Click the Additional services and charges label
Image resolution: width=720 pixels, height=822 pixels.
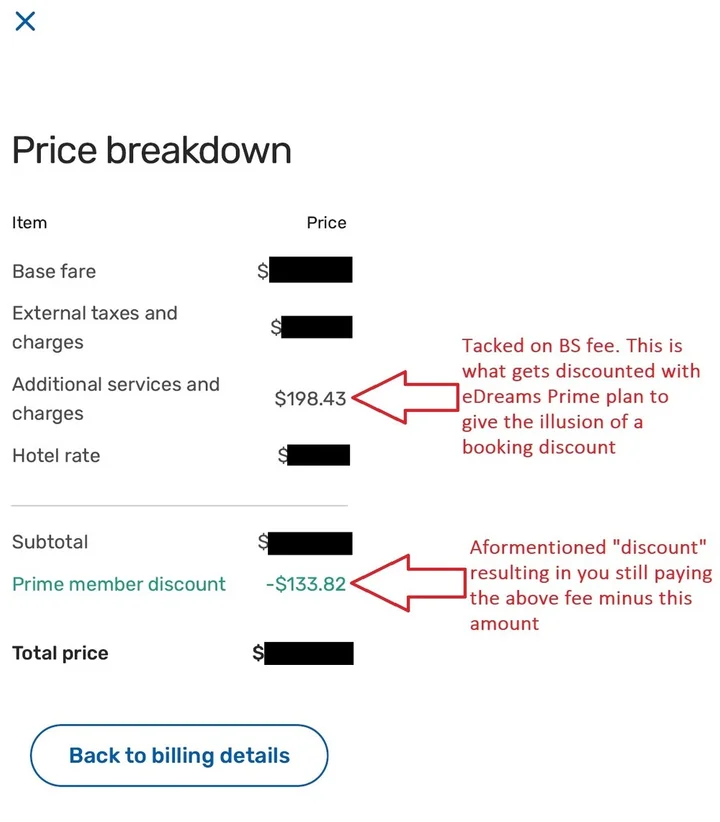[x=116, y=399]
